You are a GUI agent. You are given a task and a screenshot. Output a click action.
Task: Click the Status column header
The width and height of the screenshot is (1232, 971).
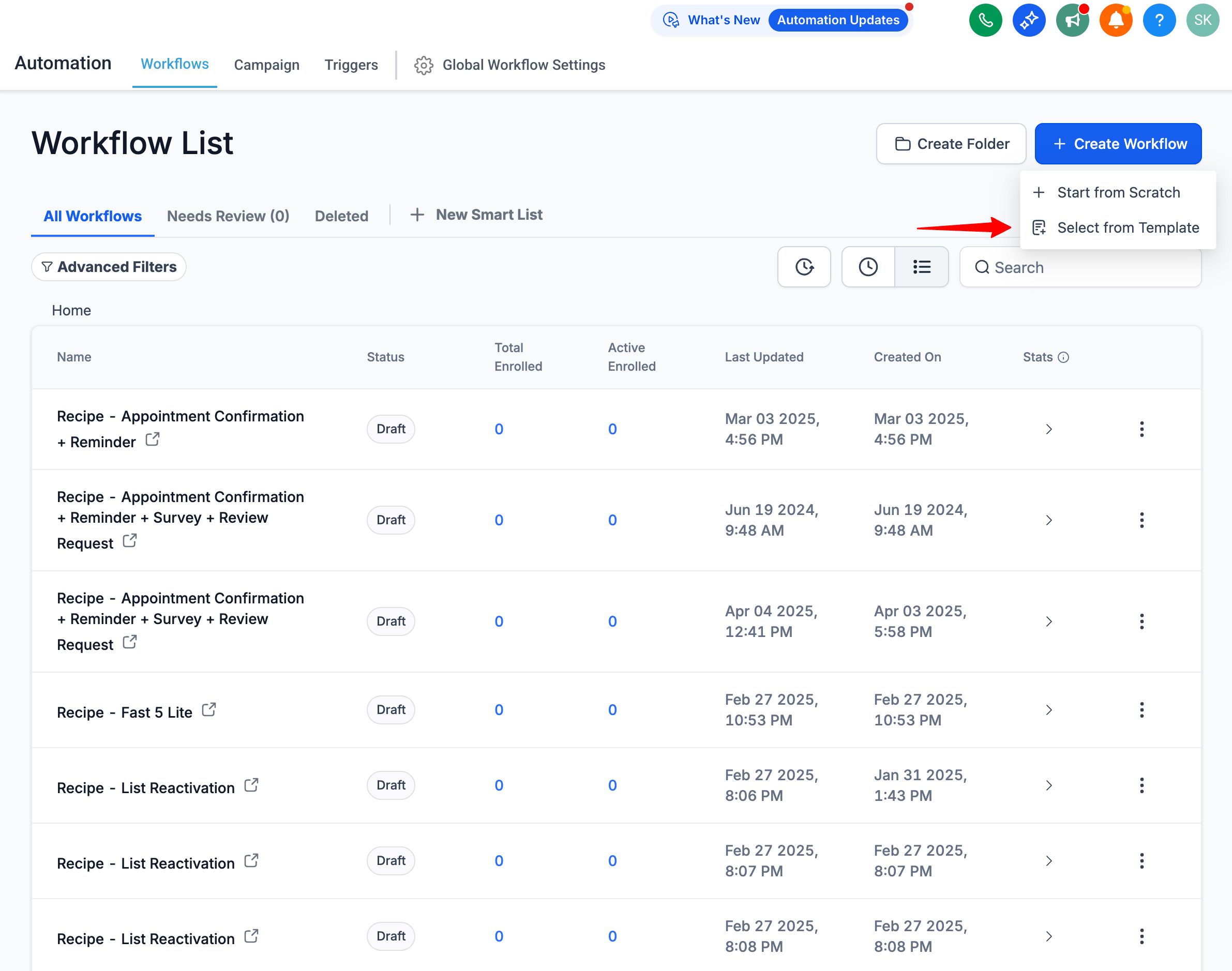pos(385,357)
